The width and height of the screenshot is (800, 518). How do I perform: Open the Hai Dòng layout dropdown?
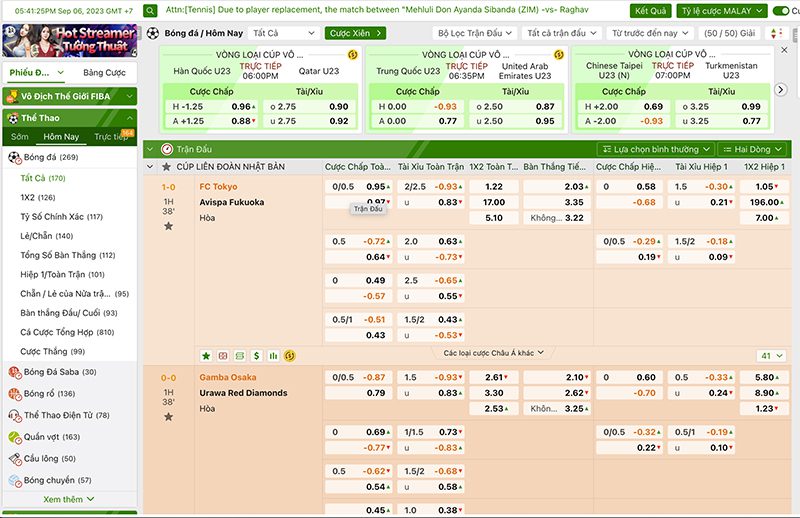[752, 150]
